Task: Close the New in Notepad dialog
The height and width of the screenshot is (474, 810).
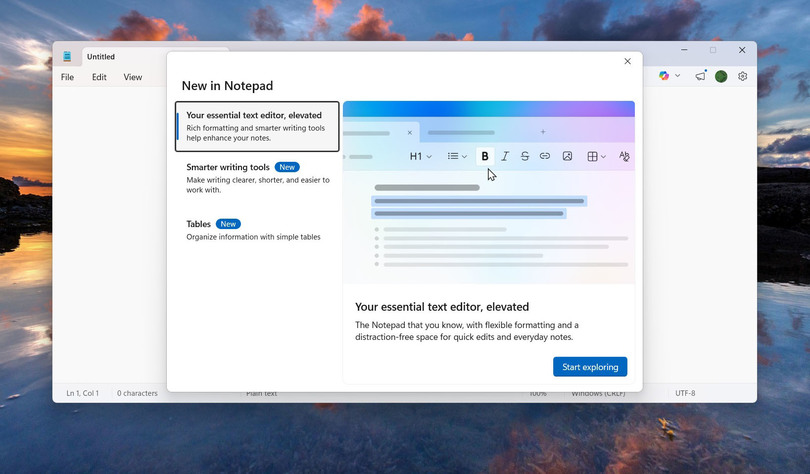Action: (627, 61)
